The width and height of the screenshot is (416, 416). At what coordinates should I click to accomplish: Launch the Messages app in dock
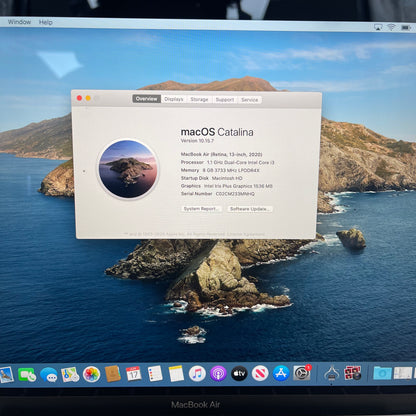point(49,375)
